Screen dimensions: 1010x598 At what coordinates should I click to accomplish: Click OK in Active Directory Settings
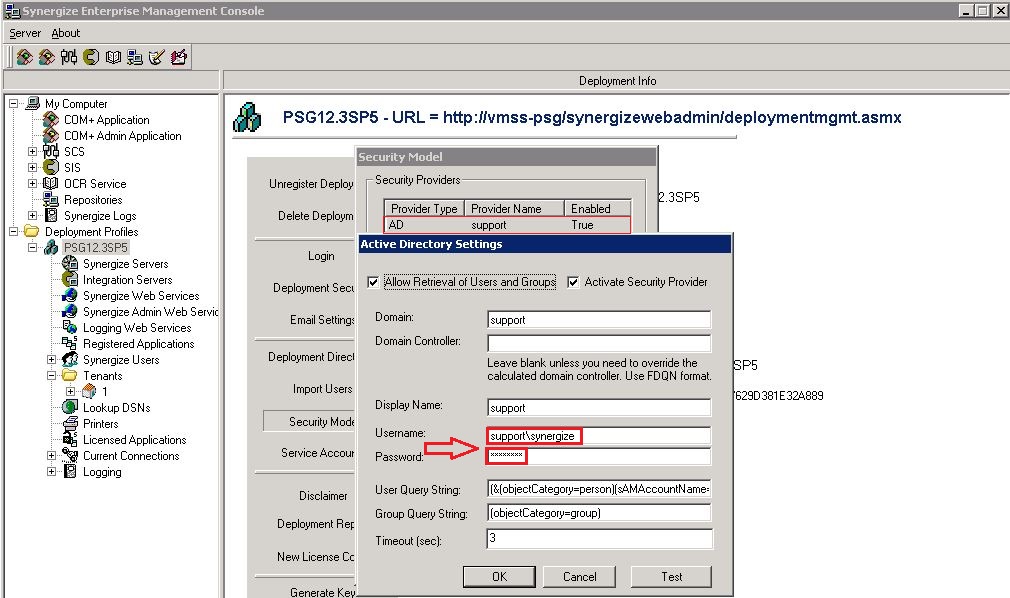(x=499, y=577)
